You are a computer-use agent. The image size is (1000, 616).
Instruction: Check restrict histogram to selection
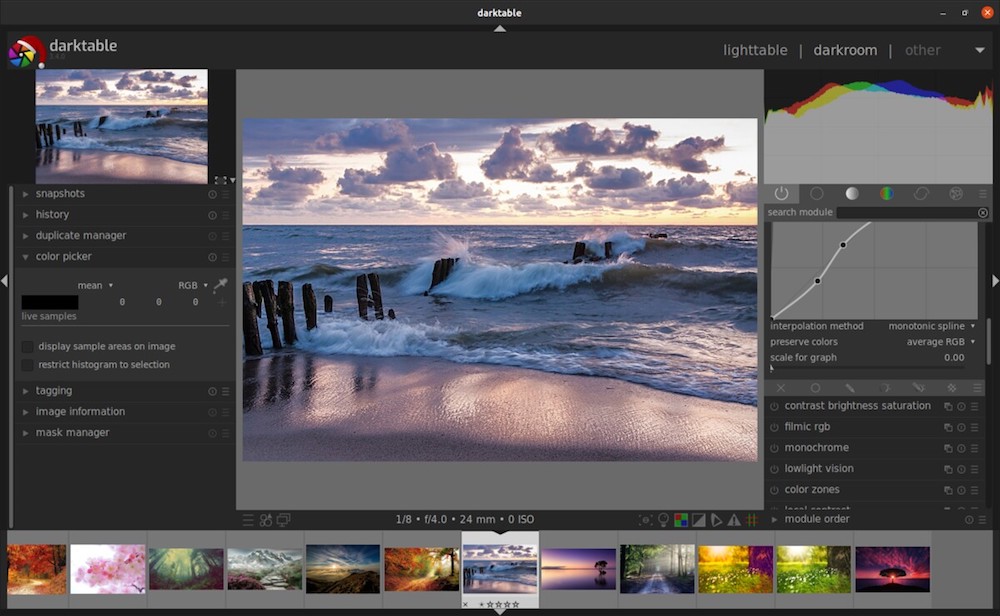coord(28,365)
